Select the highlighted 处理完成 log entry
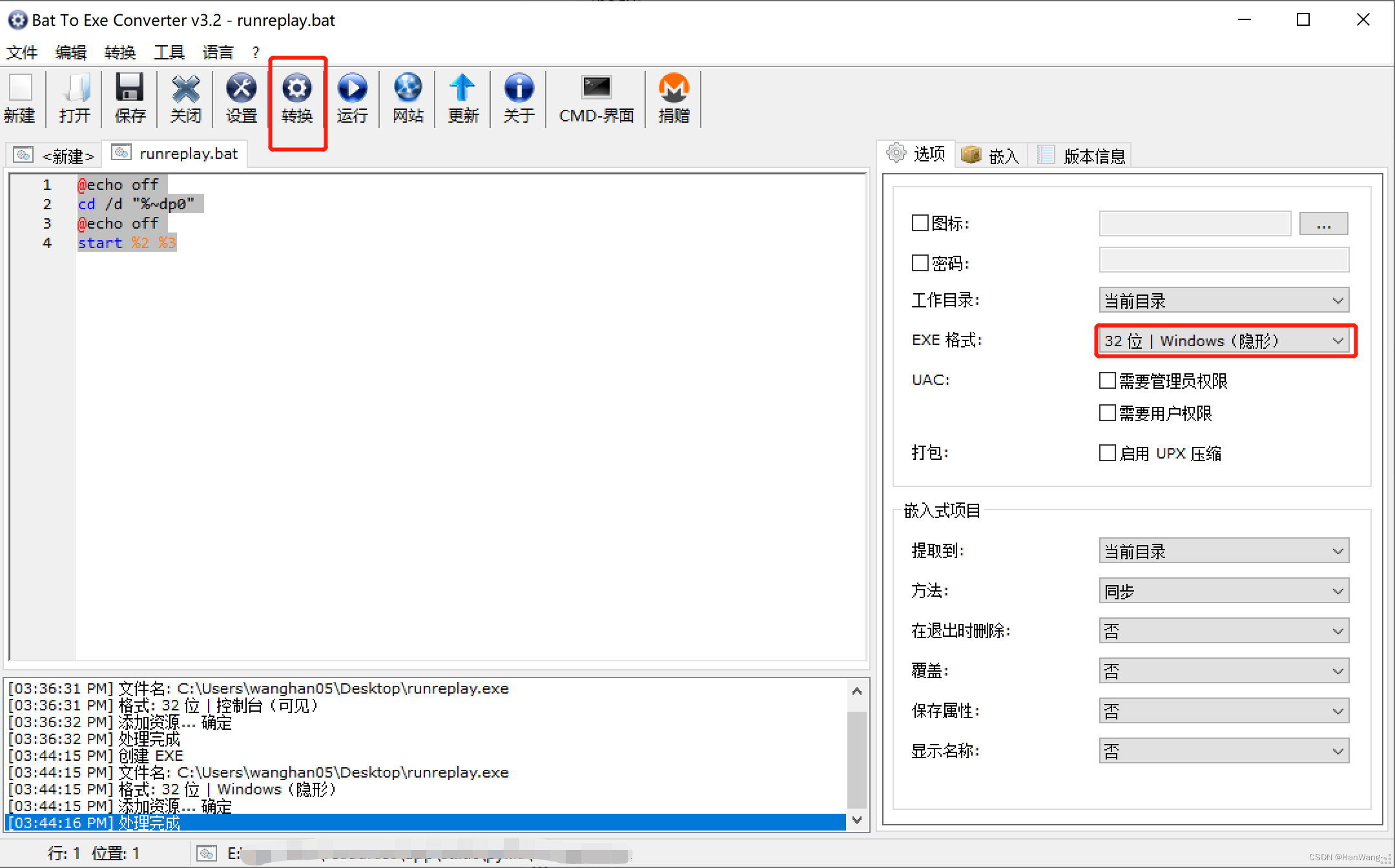Image resolution: width=1395 pixels, height=868 pixels. click(425, 823)
